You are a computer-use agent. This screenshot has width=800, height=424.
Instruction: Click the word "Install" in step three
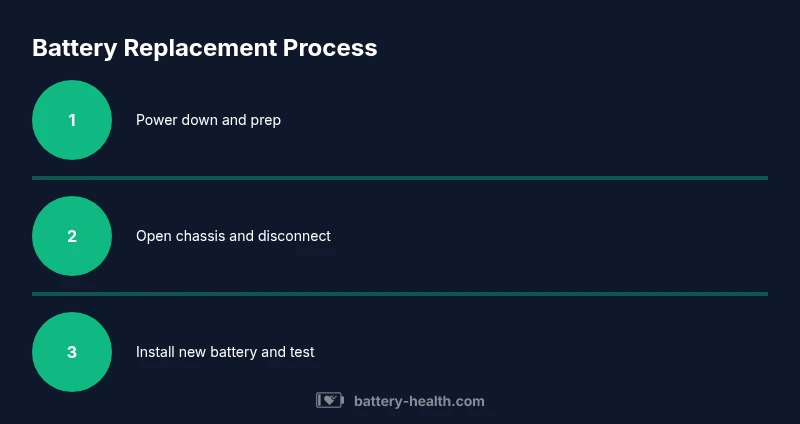point(156,352)
